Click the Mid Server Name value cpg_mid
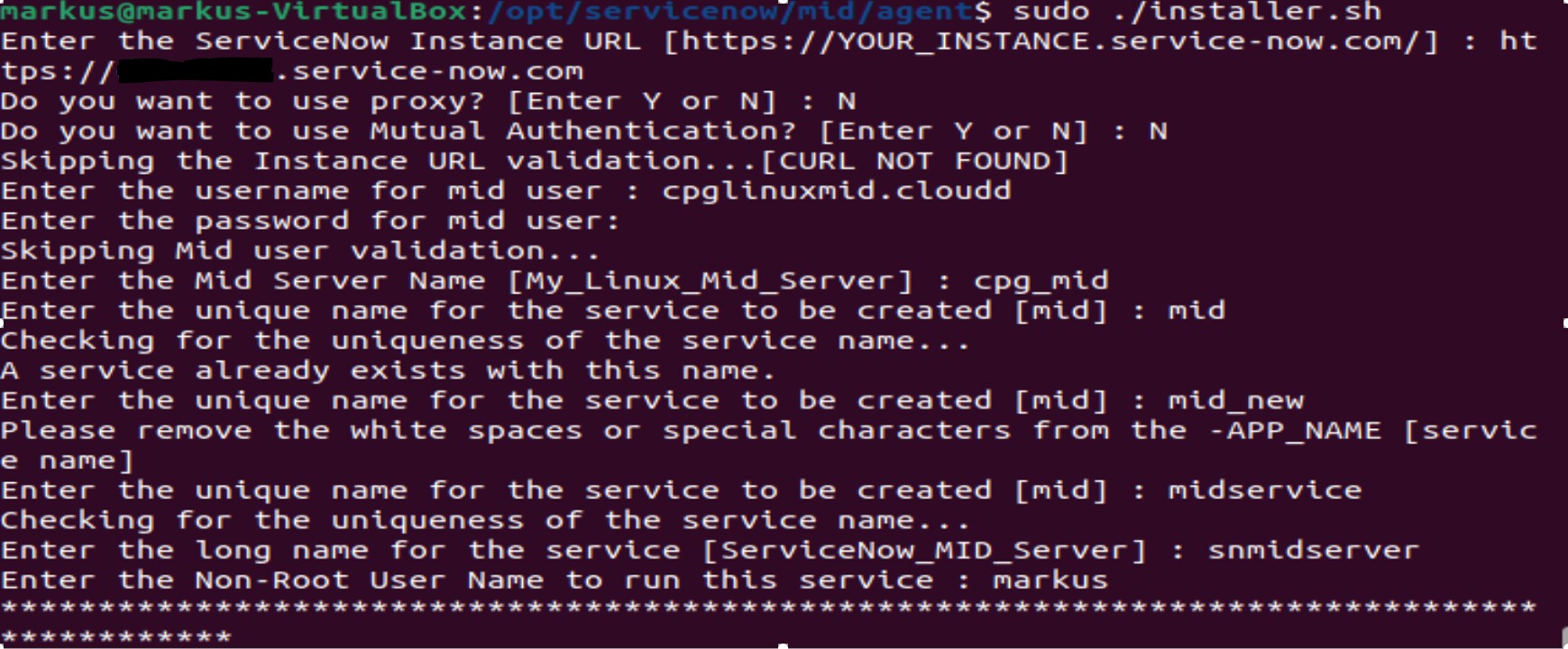Screen dimensions: 1568x649 [1041, 281]
